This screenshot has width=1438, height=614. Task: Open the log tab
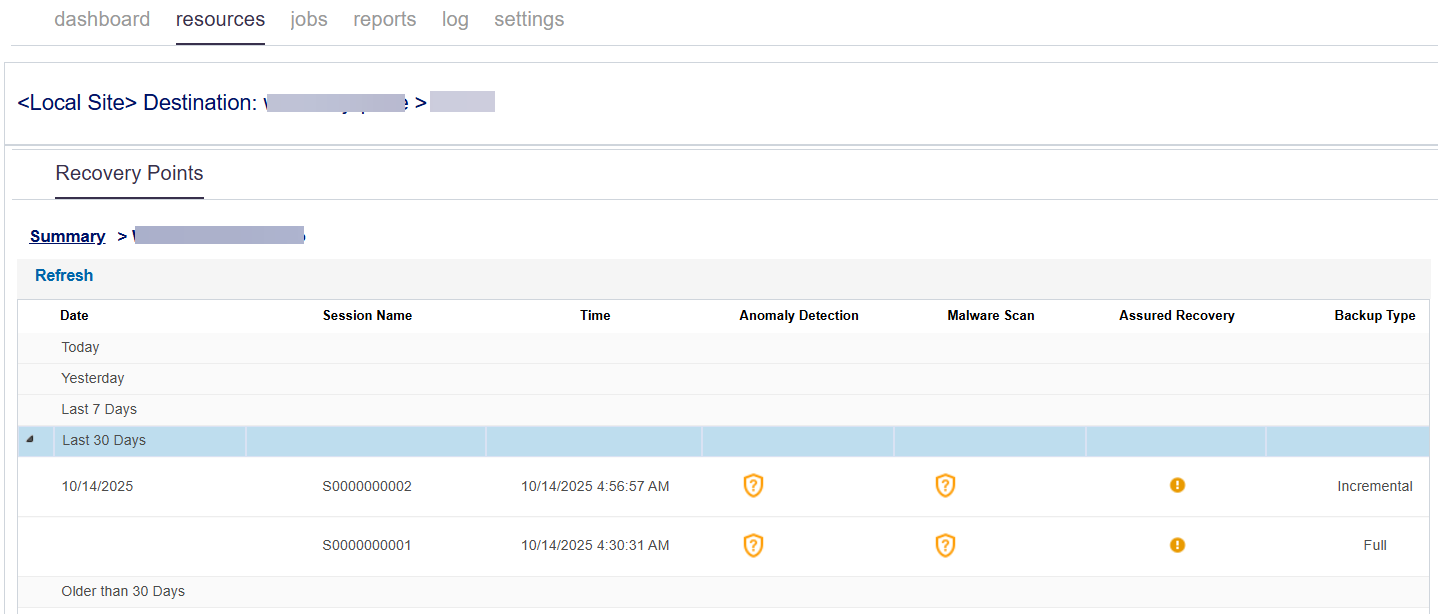(x=455, y=20)
